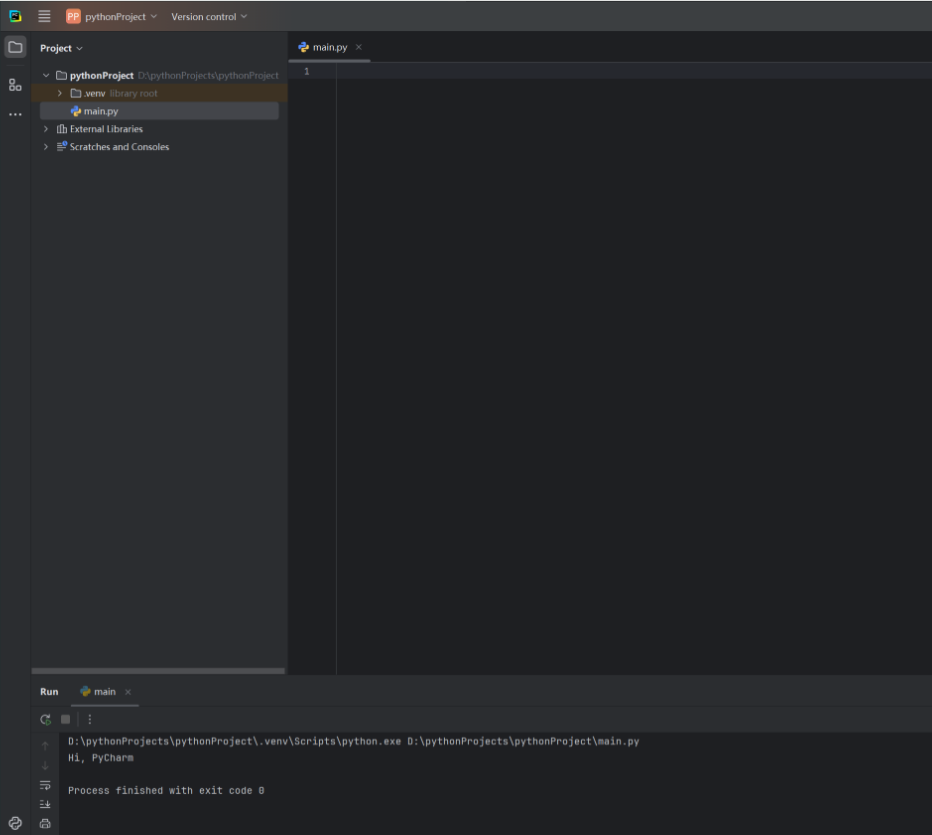The image size is (932, 835).
Task: Open the Structure tool window icon
Action: pos(15,85)
